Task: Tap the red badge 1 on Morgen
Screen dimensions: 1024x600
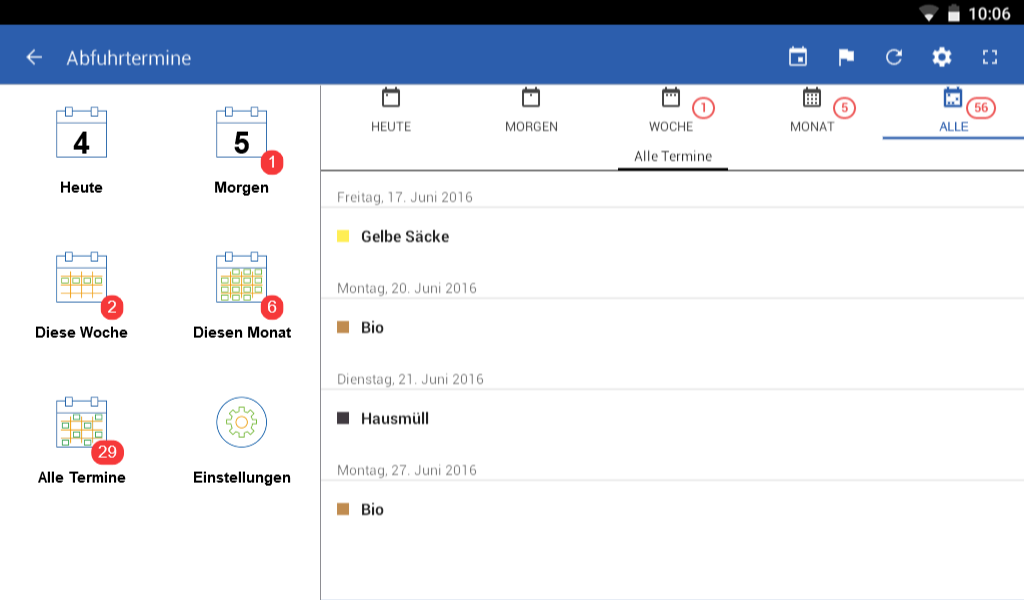Action: click(x=272, y=163)
